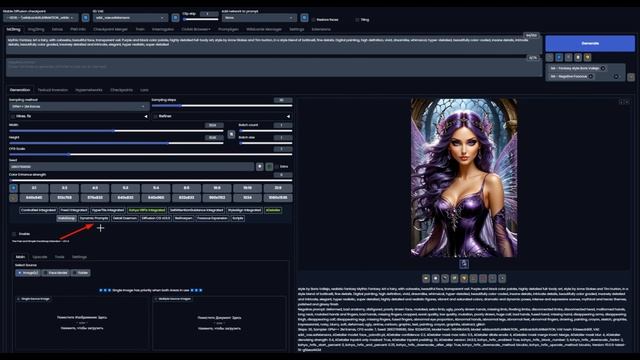The image size is (640, 360).
Task: Tick the Refiner checkbox
Action: pyautogui.click(x=156, y=116)
